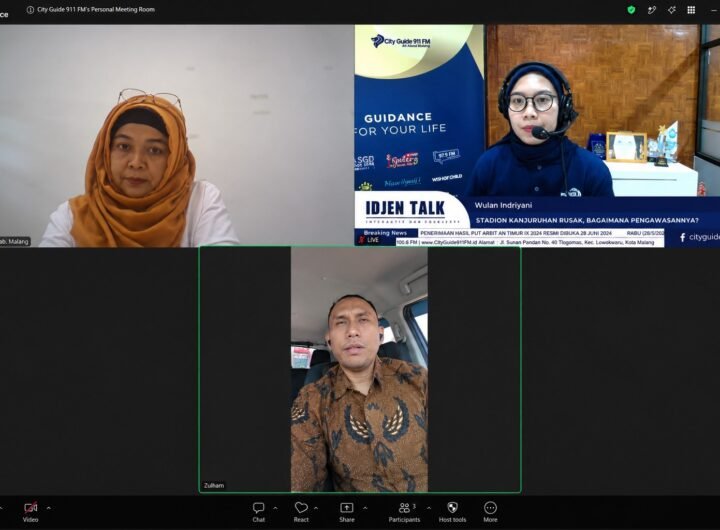Click the meeting room title text
Image resolution: width=720 pixels, height=530 pixels.
[96, 10]
